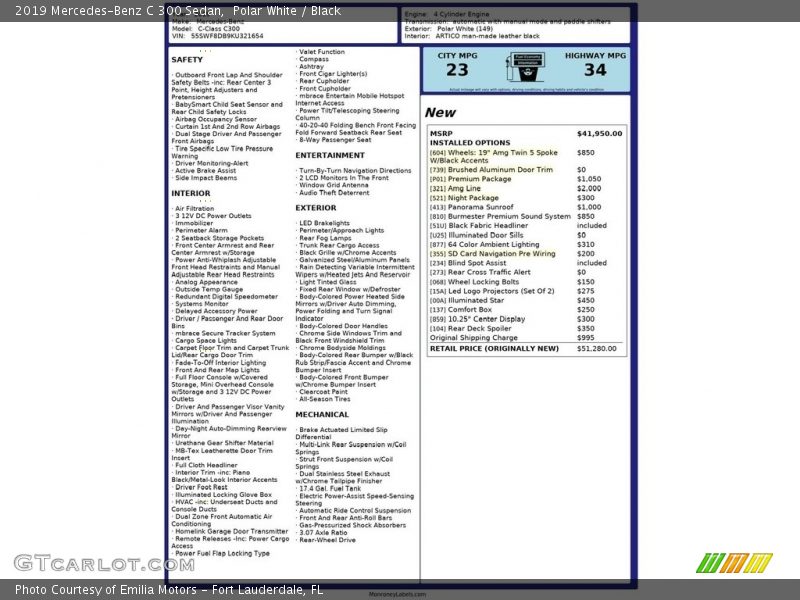Click the '$51,280.00' retail price

(596, 349)
